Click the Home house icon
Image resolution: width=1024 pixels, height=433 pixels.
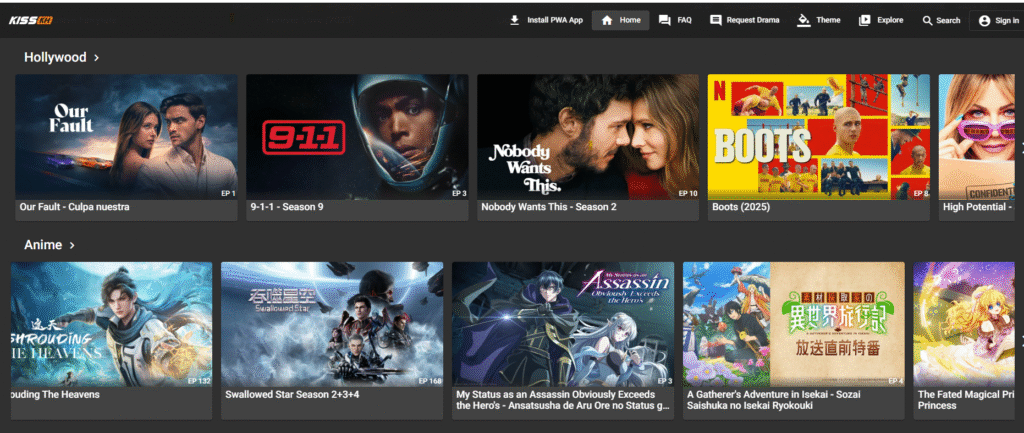(607, 20)
